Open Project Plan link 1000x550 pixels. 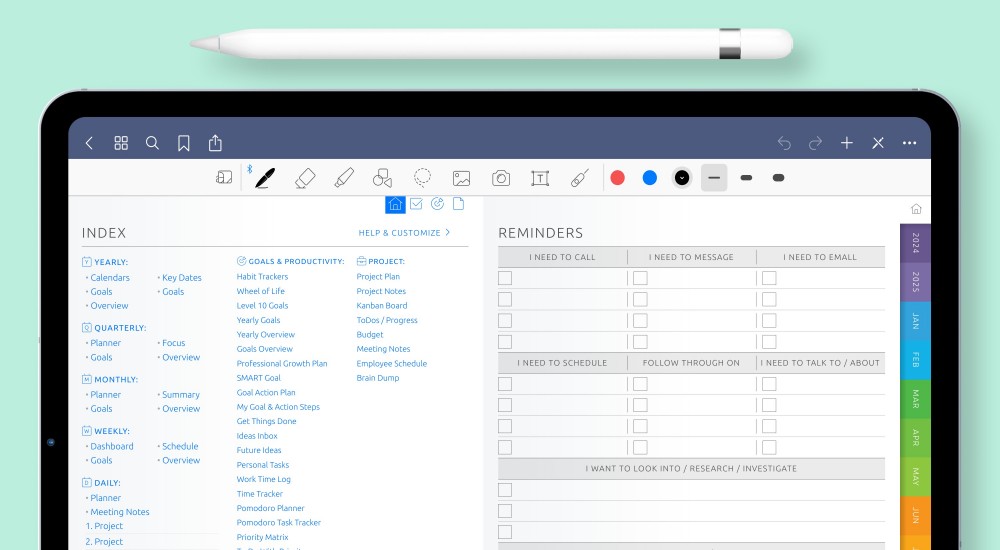coord(378,277)
